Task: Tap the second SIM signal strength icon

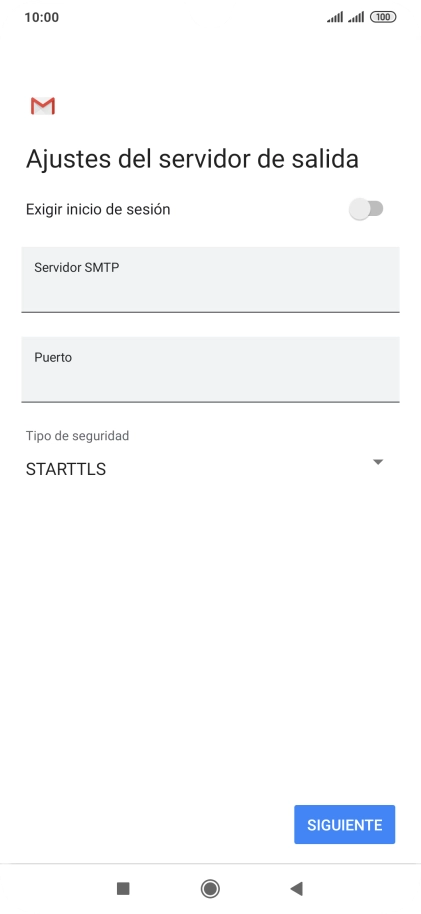Action: (356, 17)
